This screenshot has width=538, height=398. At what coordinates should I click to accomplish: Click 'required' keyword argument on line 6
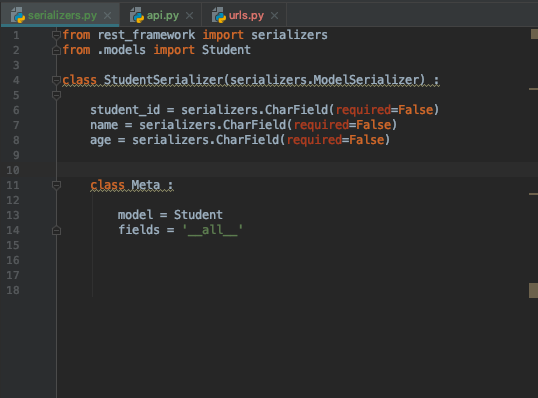[x=363, y=110]
